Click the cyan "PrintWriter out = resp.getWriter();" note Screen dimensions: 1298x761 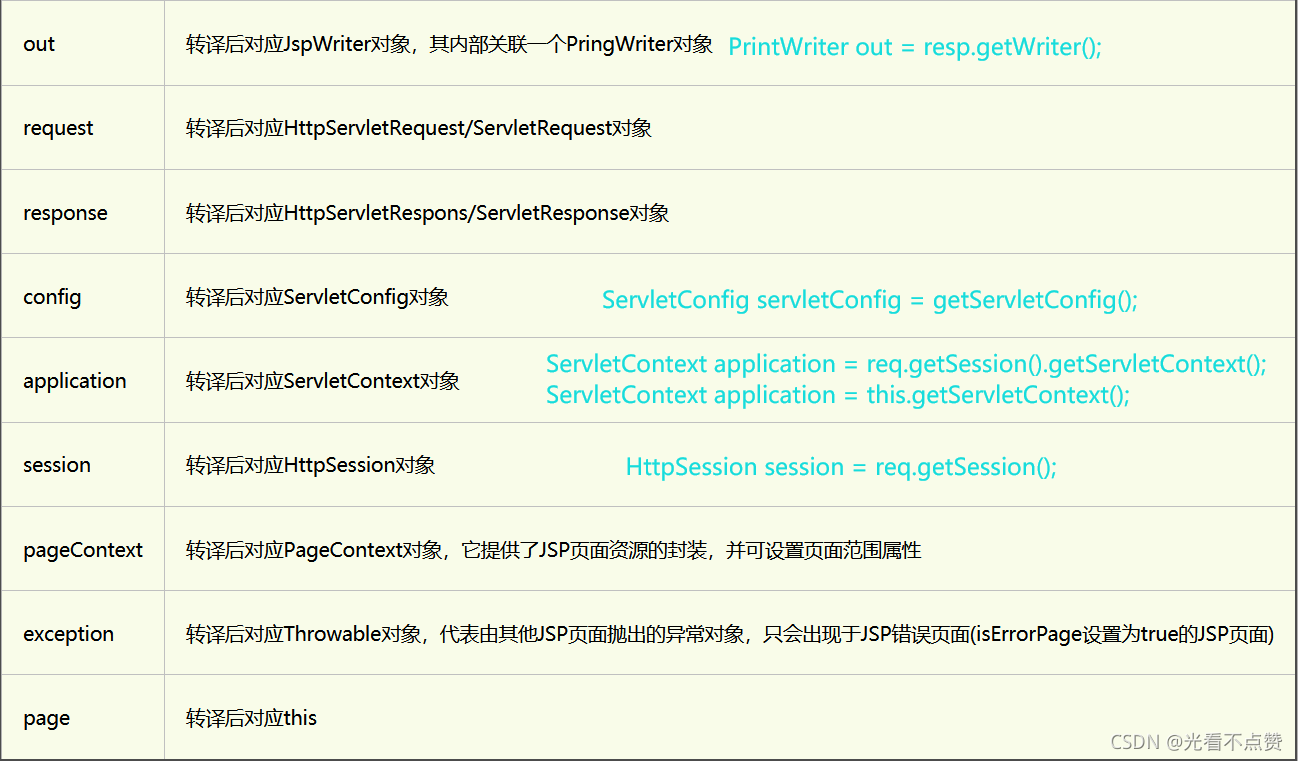coord(915,47)
